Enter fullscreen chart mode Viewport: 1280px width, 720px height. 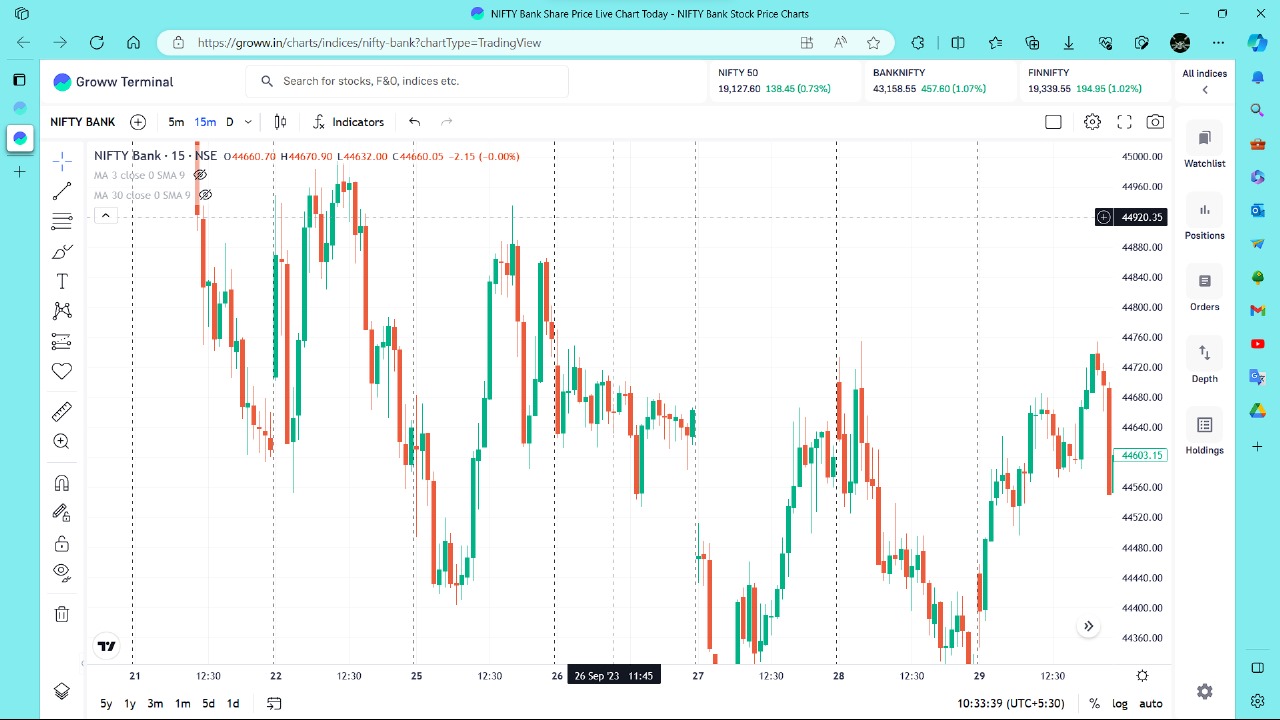[1124, 122]
